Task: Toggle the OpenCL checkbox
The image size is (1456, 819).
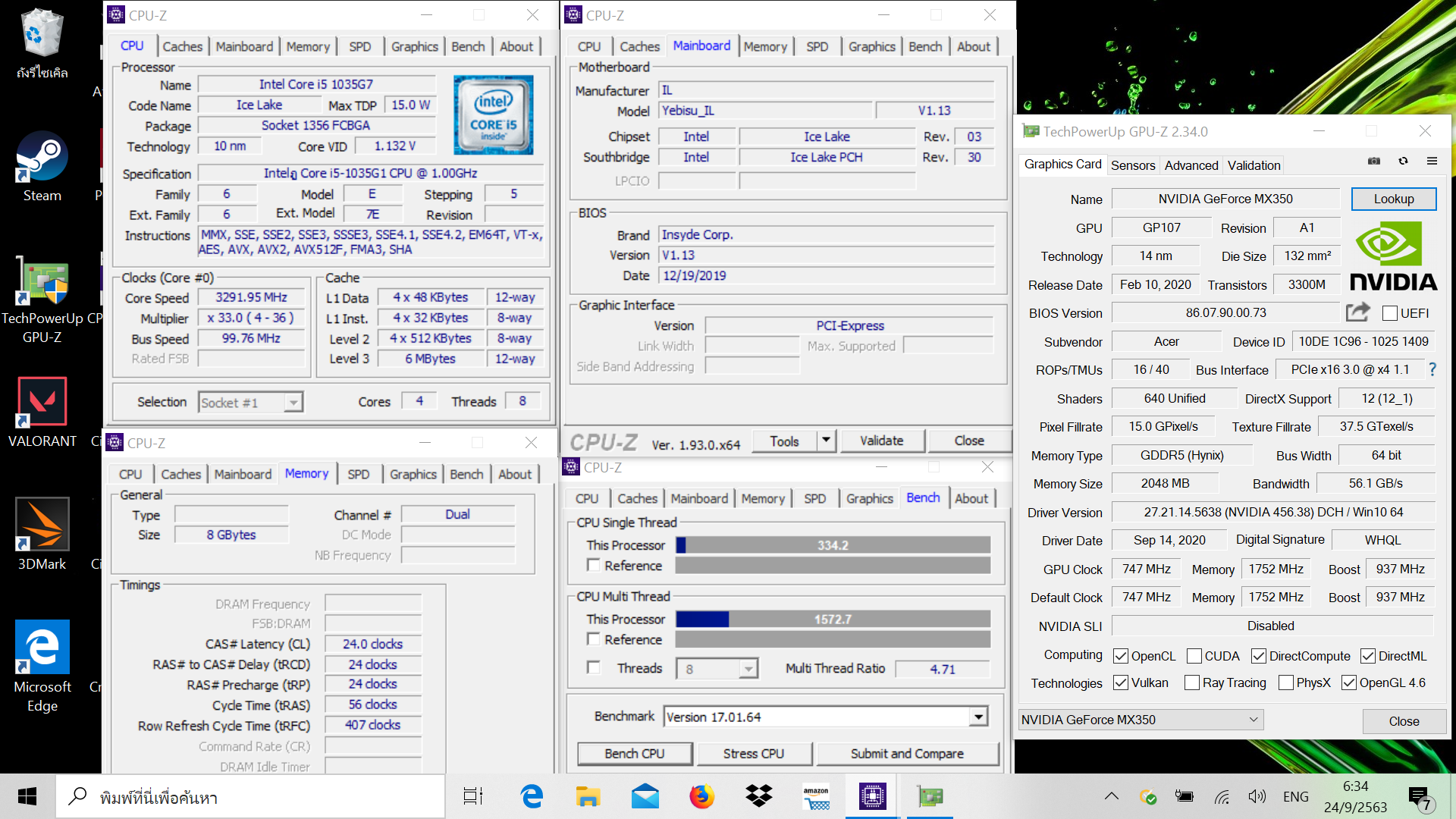Action: (x=1120, y=656)
